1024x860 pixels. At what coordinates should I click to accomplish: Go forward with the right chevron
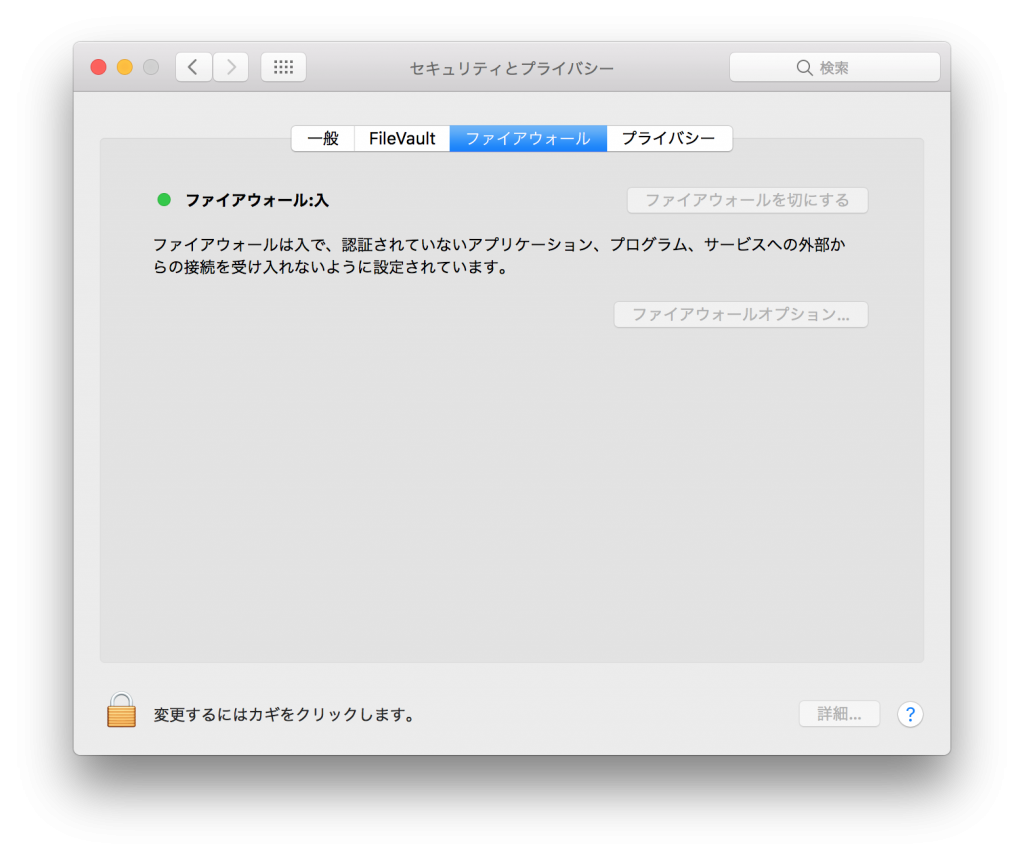231,67
